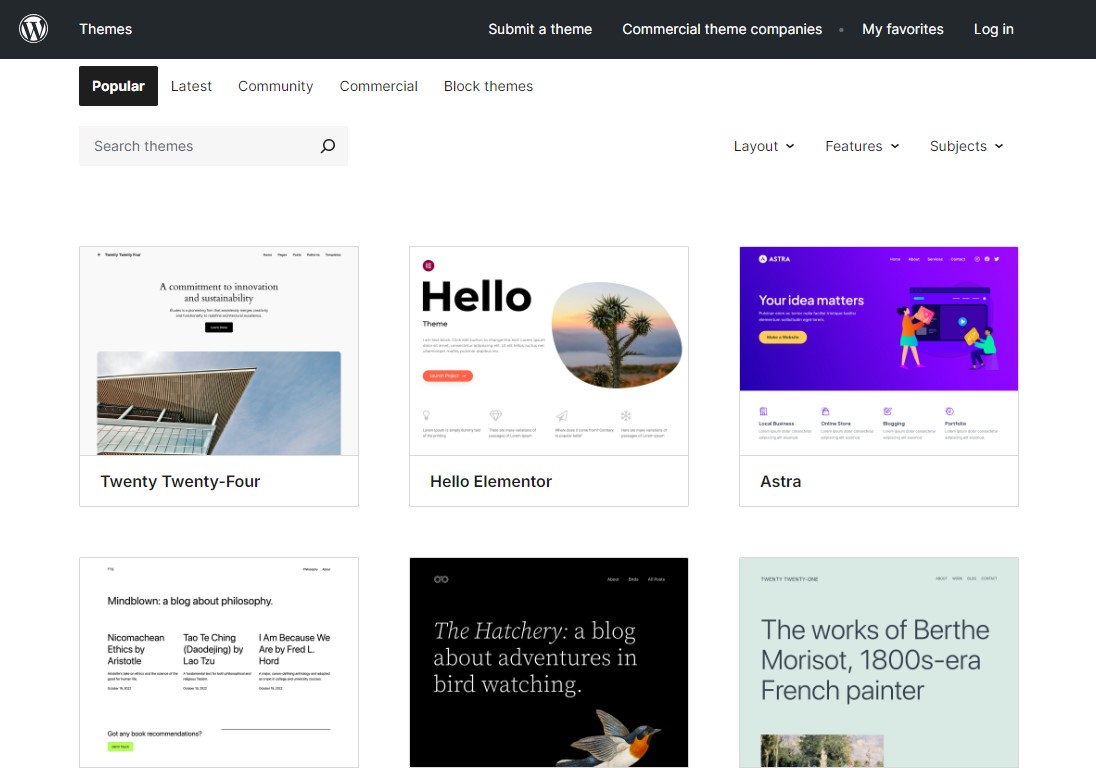Expand the Features filter dropdown
This screenshot has height=768, width=1096.
tap(862, 146)
